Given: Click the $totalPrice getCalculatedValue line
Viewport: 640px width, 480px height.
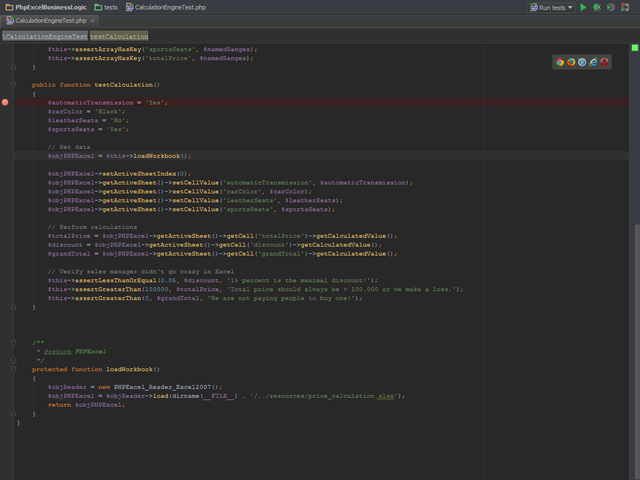Looking at the screenshot, I should click(222, 236).
